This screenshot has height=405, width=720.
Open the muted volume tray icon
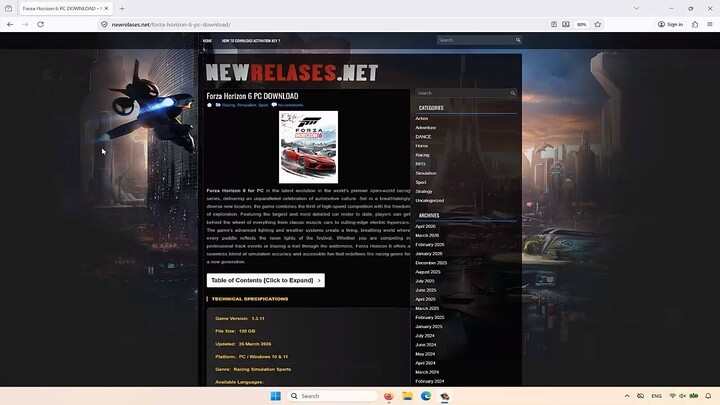682,396
